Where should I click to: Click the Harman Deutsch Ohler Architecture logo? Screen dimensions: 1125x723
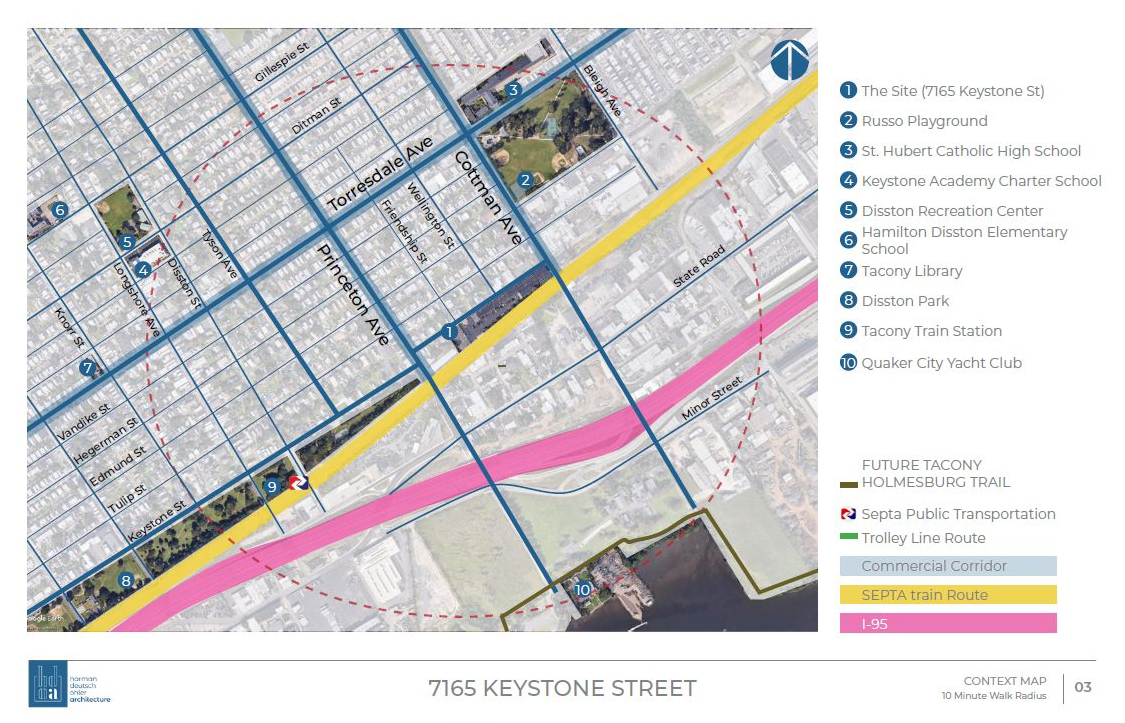click(x=70, y=684)
